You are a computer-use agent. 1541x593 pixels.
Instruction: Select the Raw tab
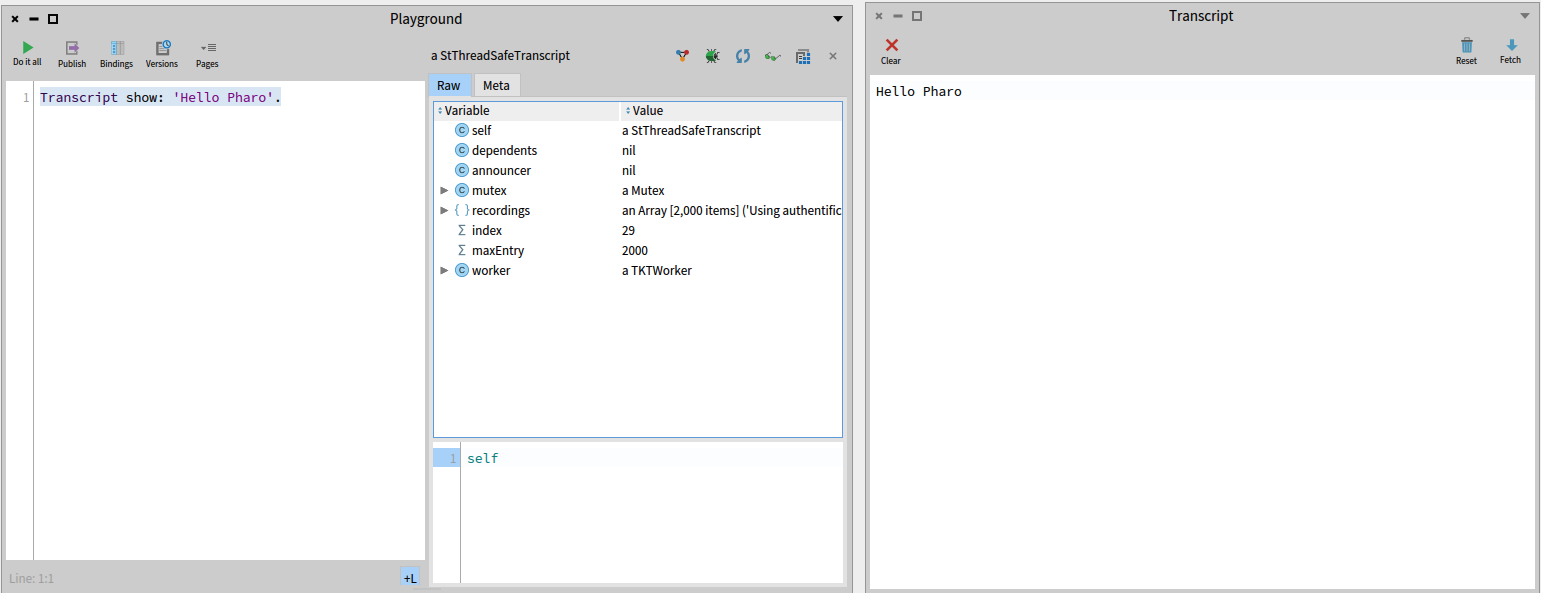[x=449, y=86]
